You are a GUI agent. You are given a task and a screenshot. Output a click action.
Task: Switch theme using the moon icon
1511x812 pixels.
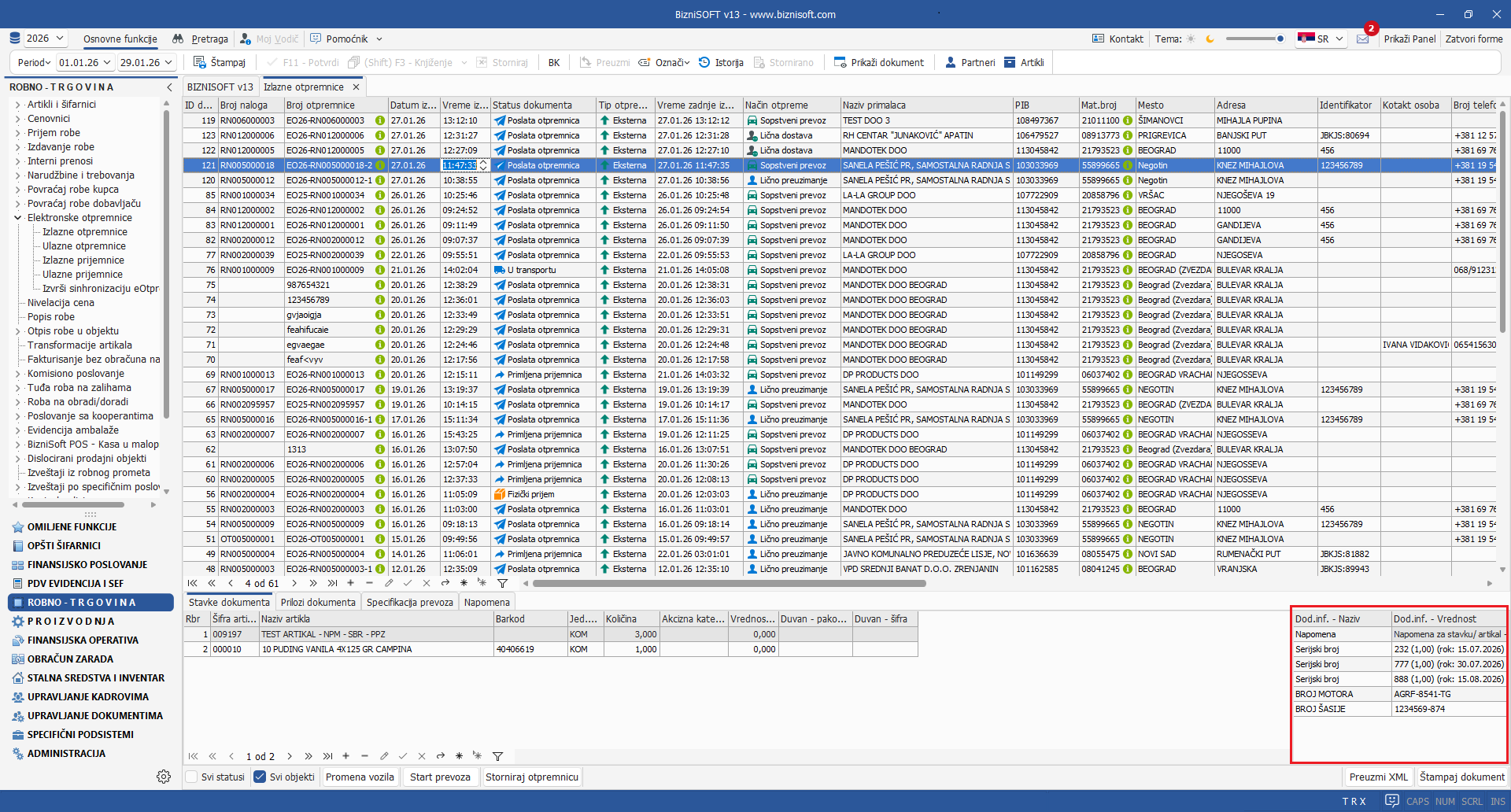pos(1210,39)
